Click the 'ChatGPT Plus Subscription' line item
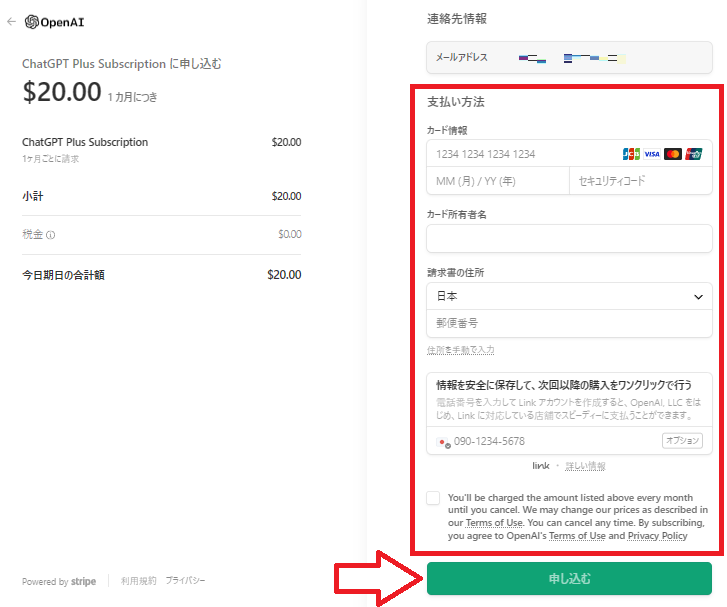This screenshot has width=727, height=607. click(85, 142)
